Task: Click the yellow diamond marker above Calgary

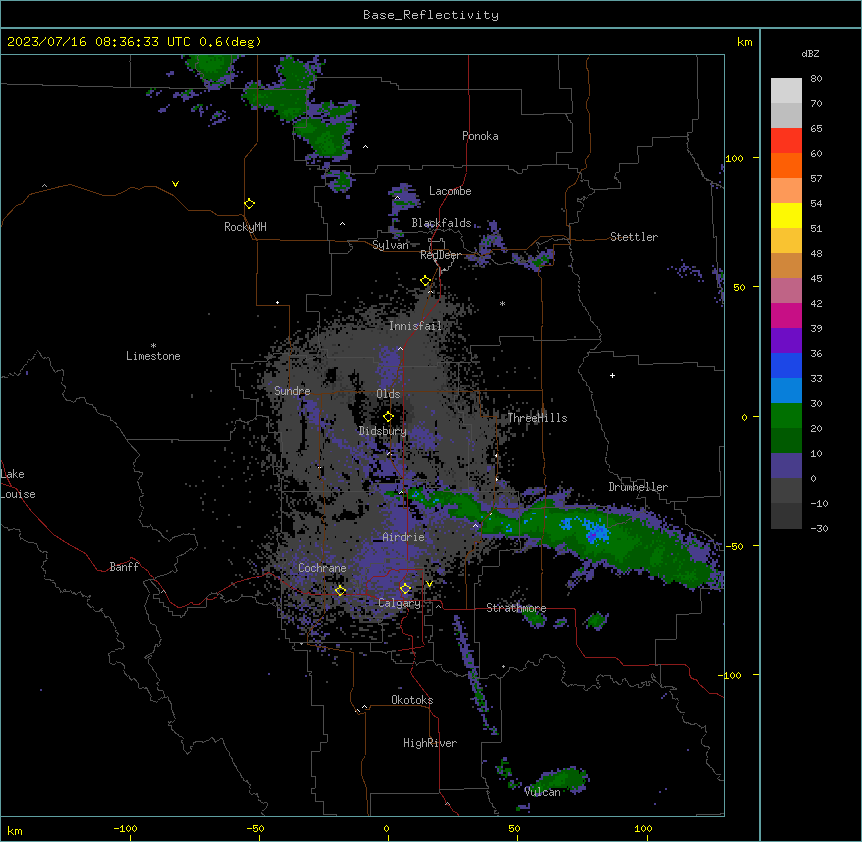Action: (405, 588)
